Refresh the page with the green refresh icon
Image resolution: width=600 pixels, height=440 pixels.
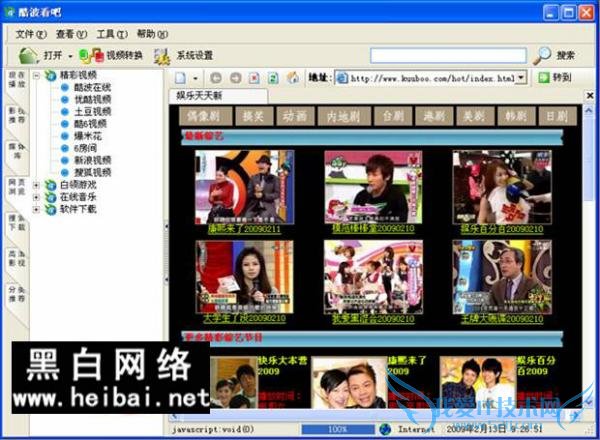point(273,78)
